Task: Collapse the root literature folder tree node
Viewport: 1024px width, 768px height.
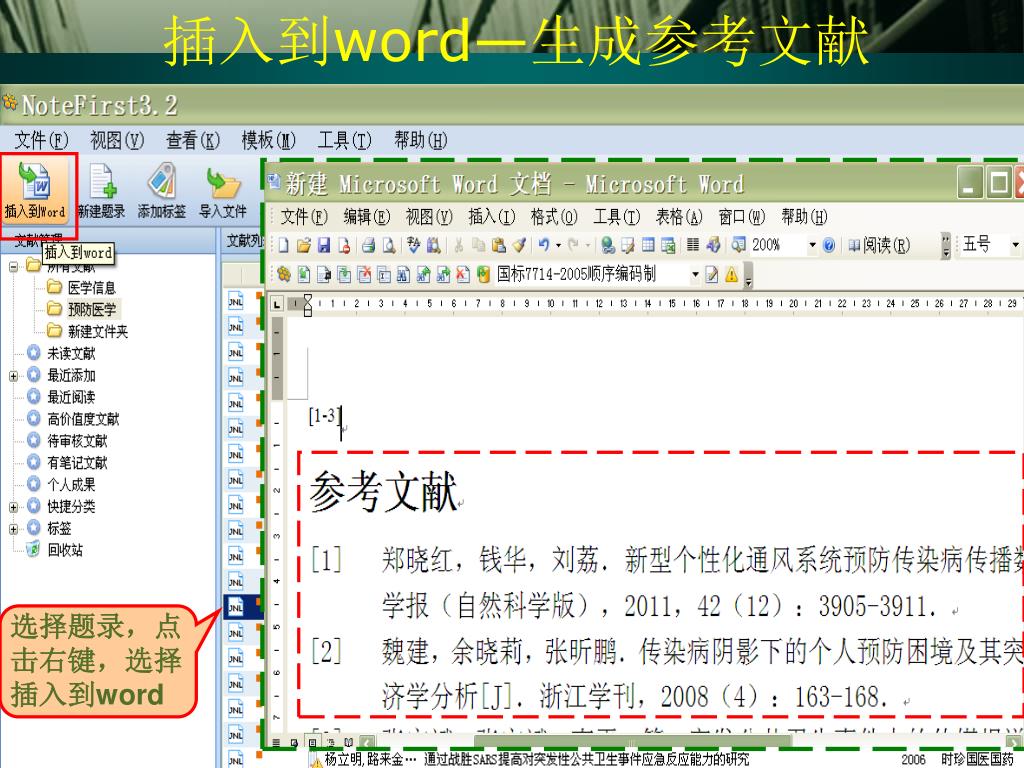Action: point(13,266)
